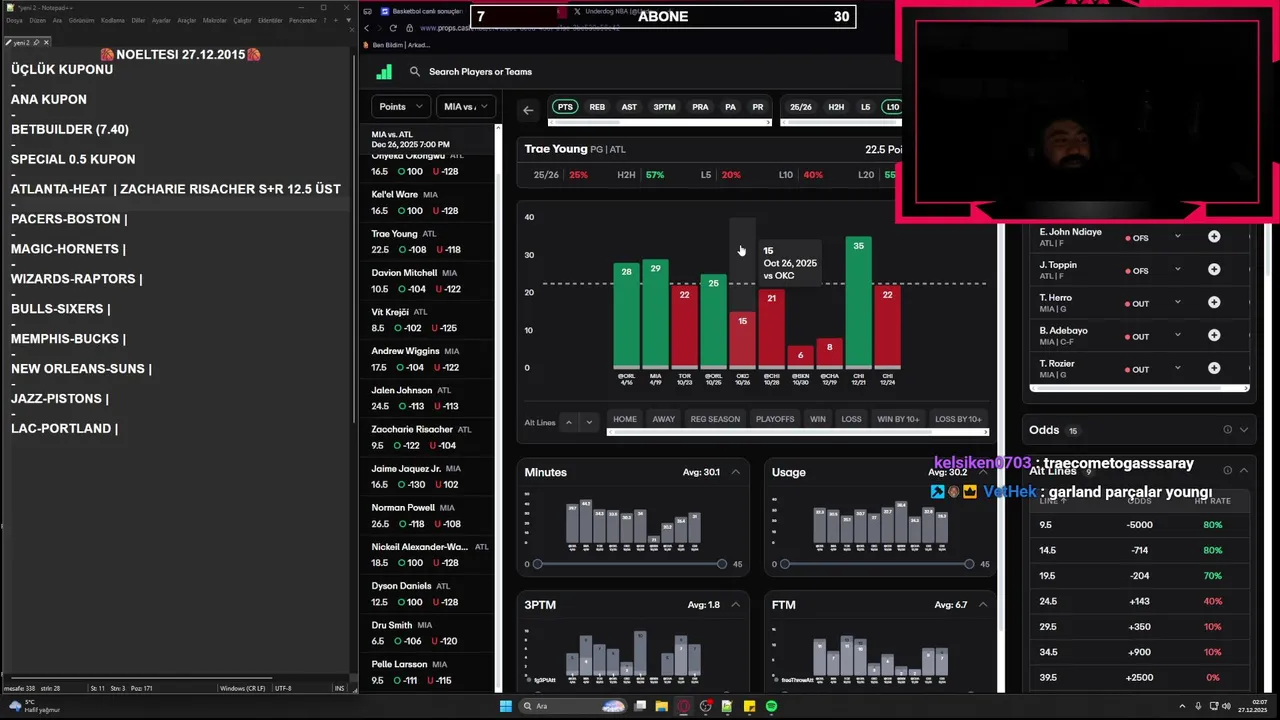Open Spotify from the taskbar

coord(772,706)
